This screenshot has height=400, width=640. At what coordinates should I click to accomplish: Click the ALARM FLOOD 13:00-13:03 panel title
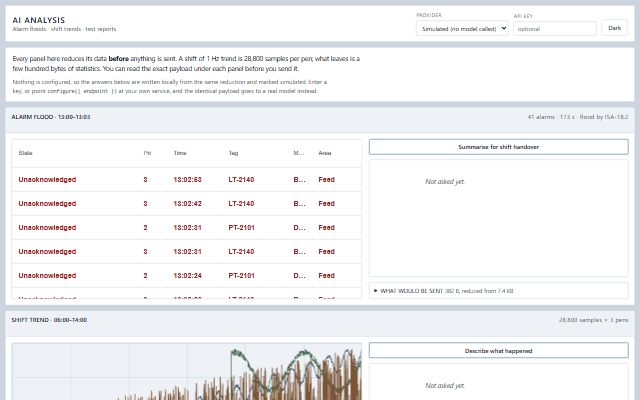pyautogui.click(x=51, y=117)
